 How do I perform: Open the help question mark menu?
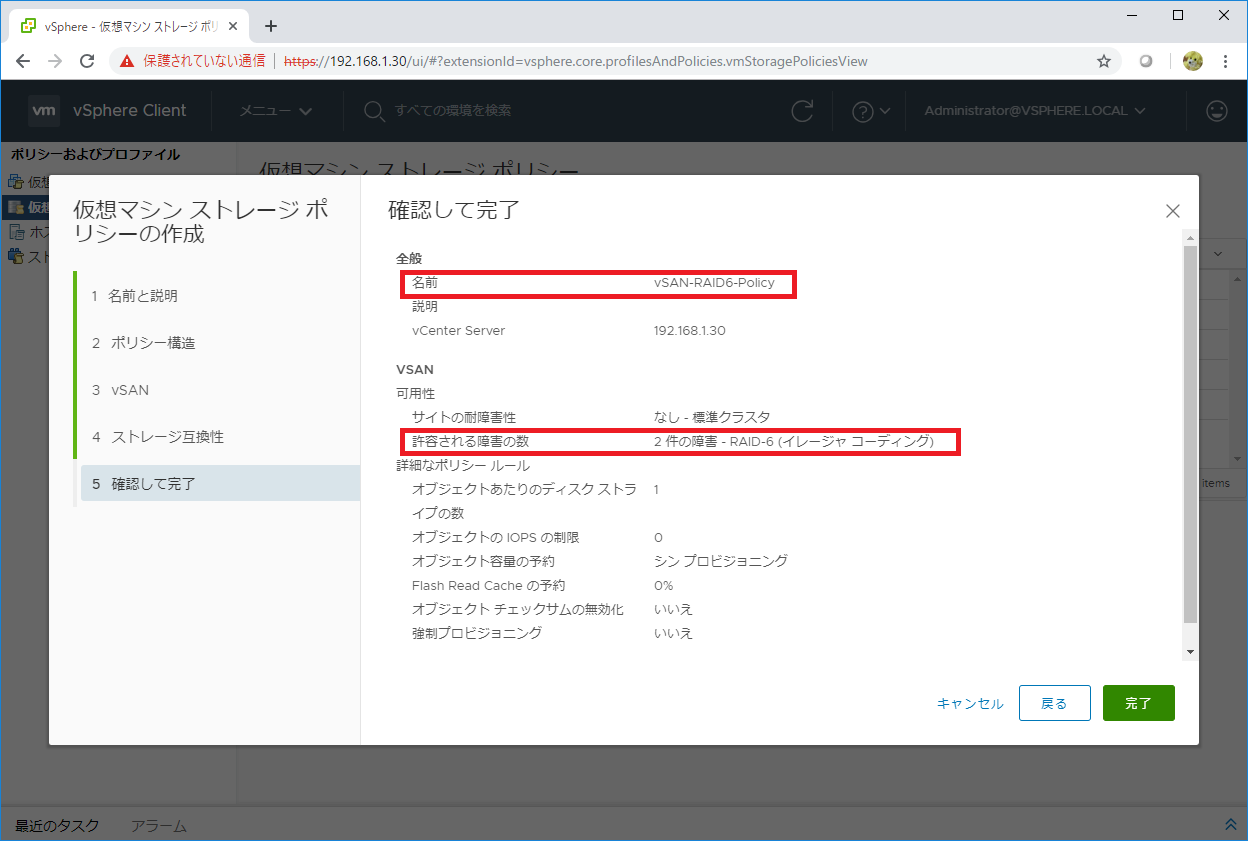(x=870, y=111)
